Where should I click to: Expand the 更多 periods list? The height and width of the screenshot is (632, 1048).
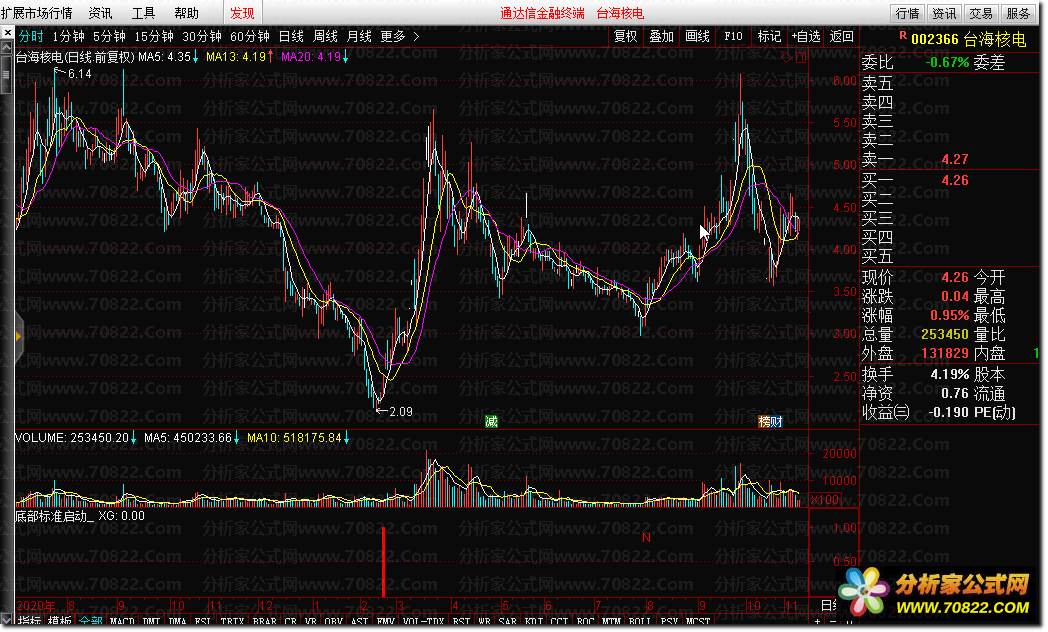pyautogui.click(x=399, y=36)
